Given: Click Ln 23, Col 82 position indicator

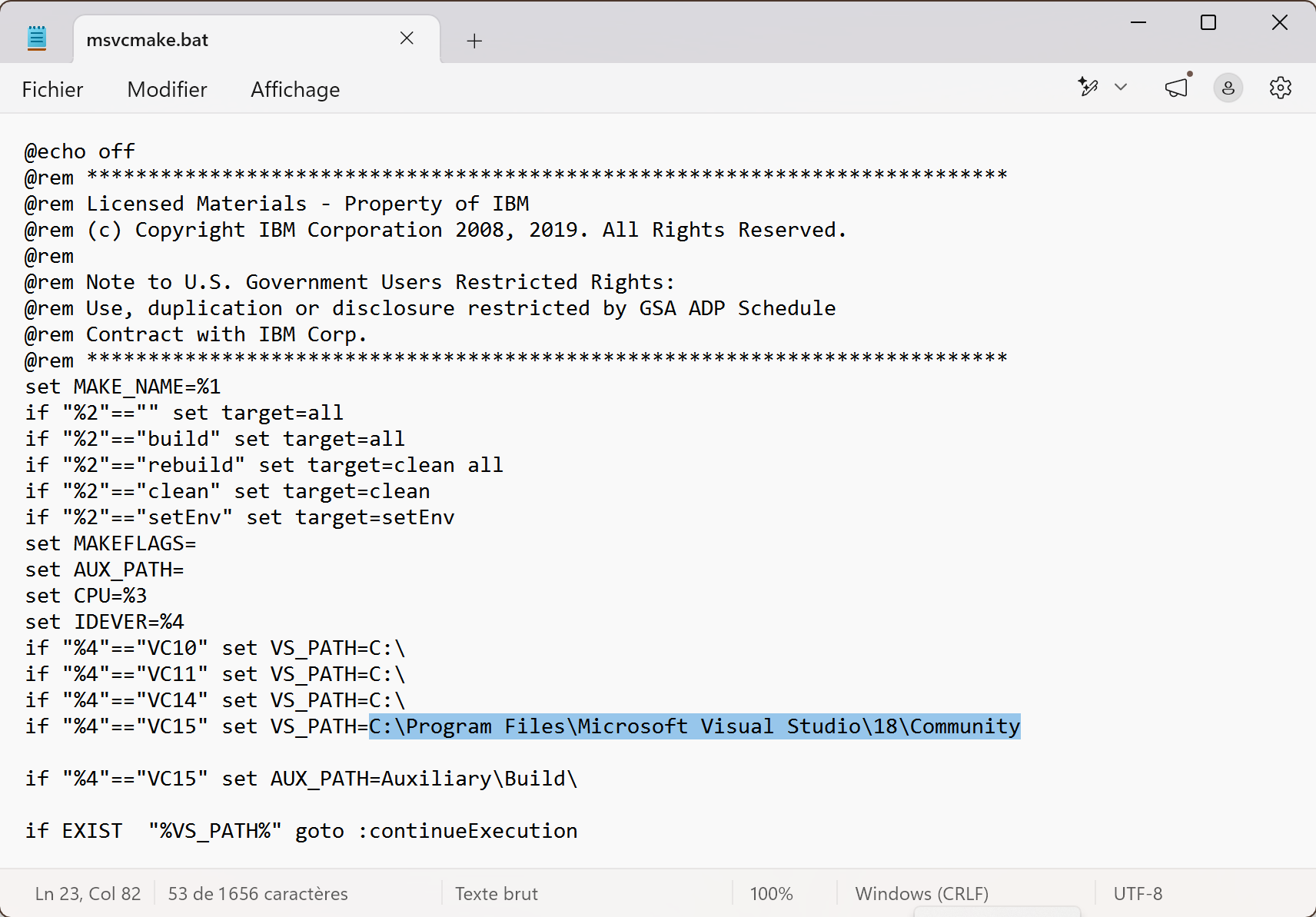Looking at the screenshot, I should coord(88,893).
